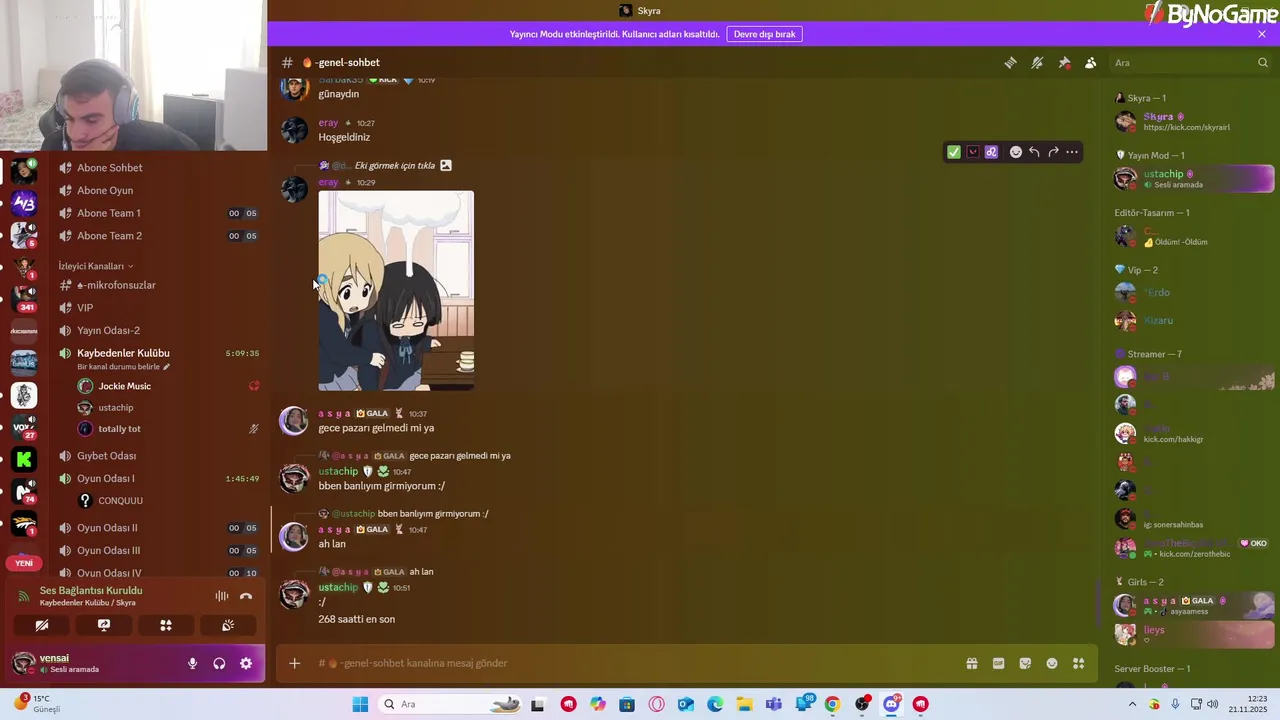Click Windows taskbar Ara search box
The image size is (1280, 720).
click(452, 704)
